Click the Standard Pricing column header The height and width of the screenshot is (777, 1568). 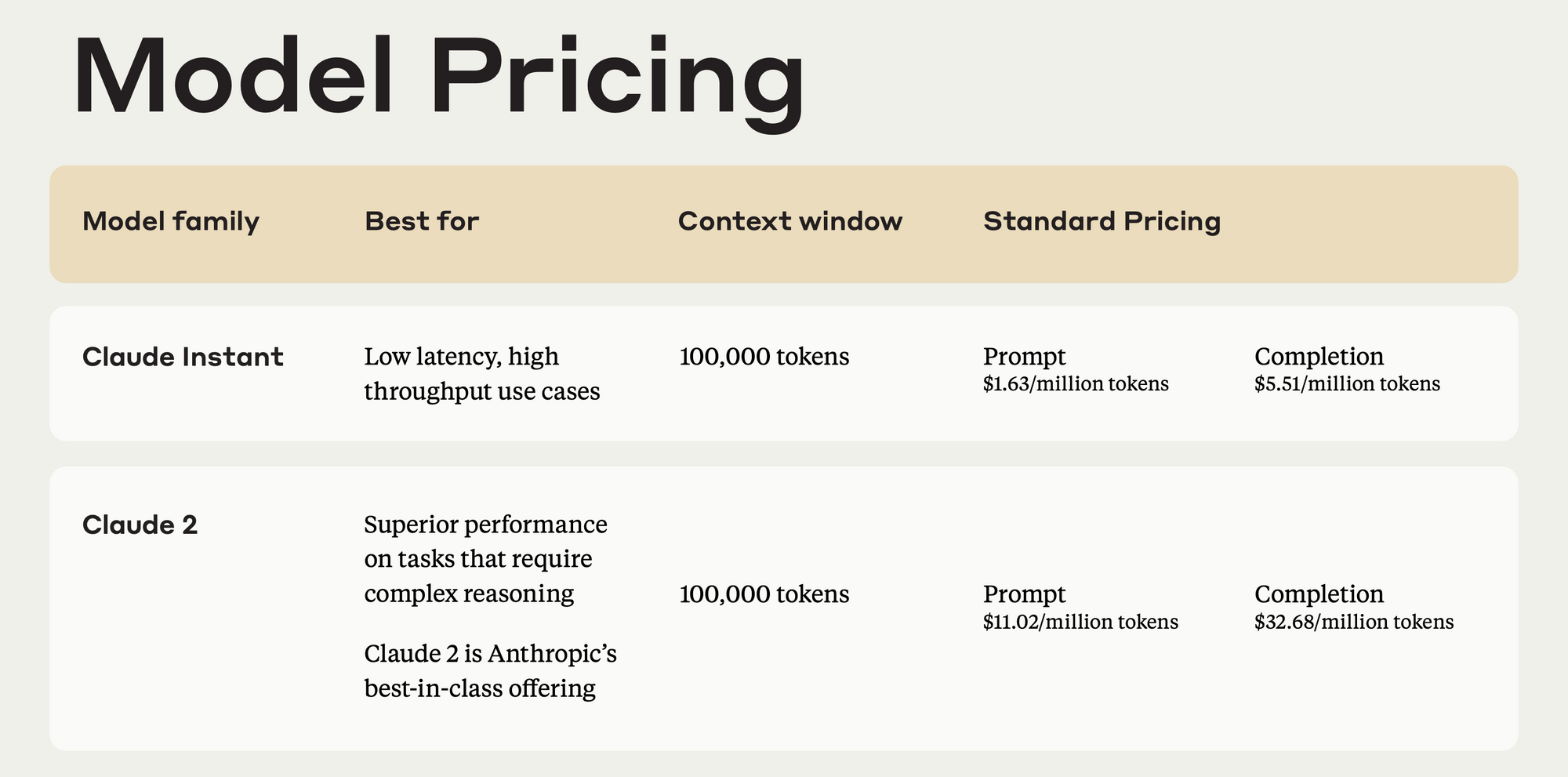coord(1102,222)
